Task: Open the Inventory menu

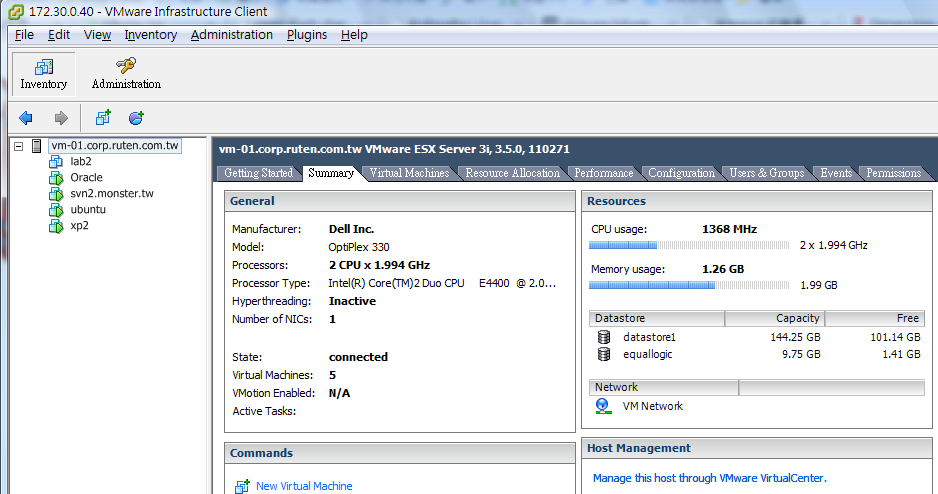Action: coord(150,35)
